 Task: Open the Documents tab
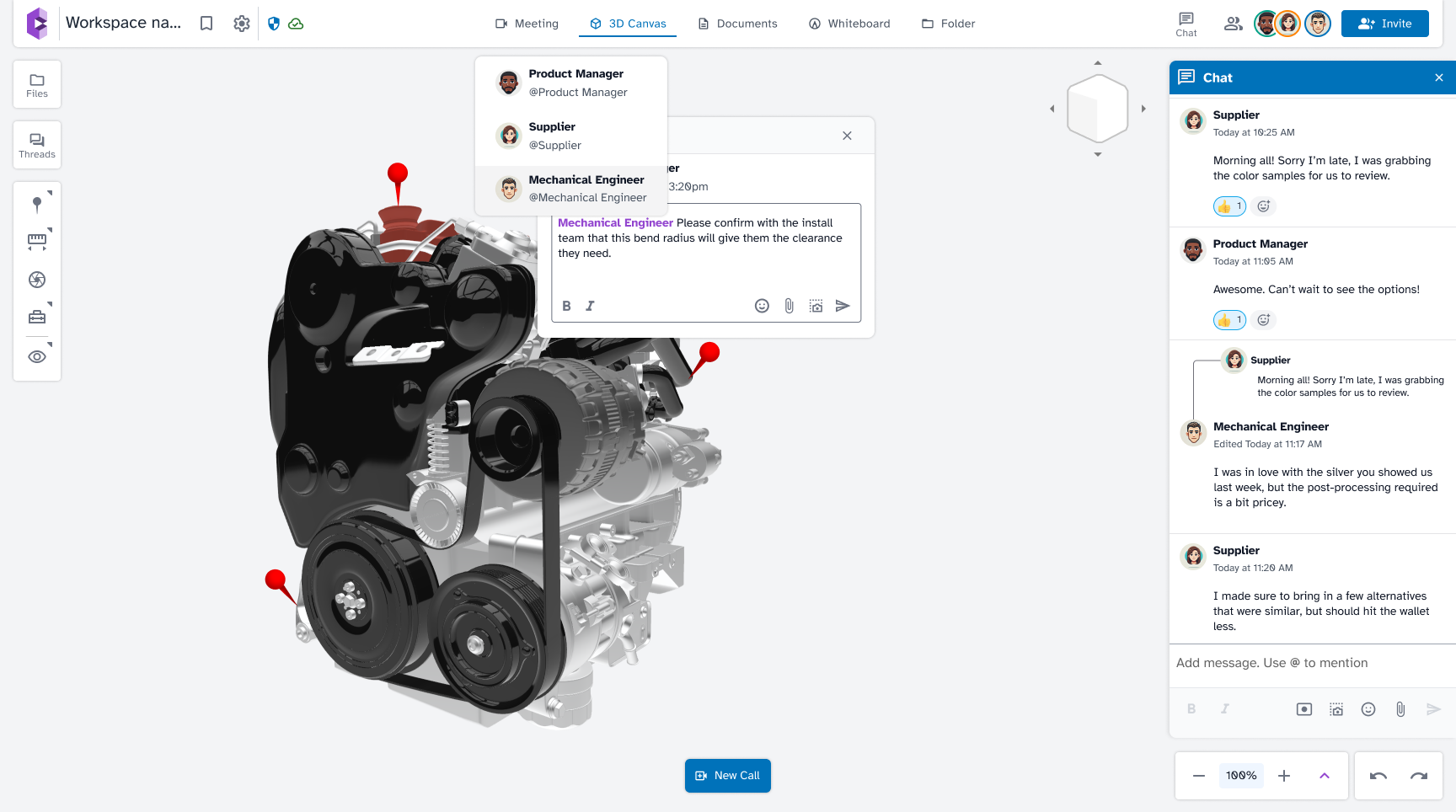pyautogui.click(x=738, y=24)
